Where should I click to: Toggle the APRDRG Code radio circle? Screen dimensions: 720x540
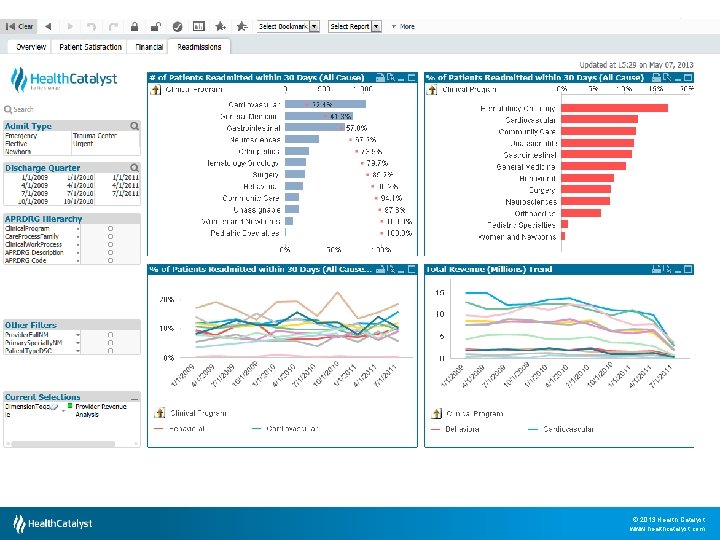(x=110, y=260)
